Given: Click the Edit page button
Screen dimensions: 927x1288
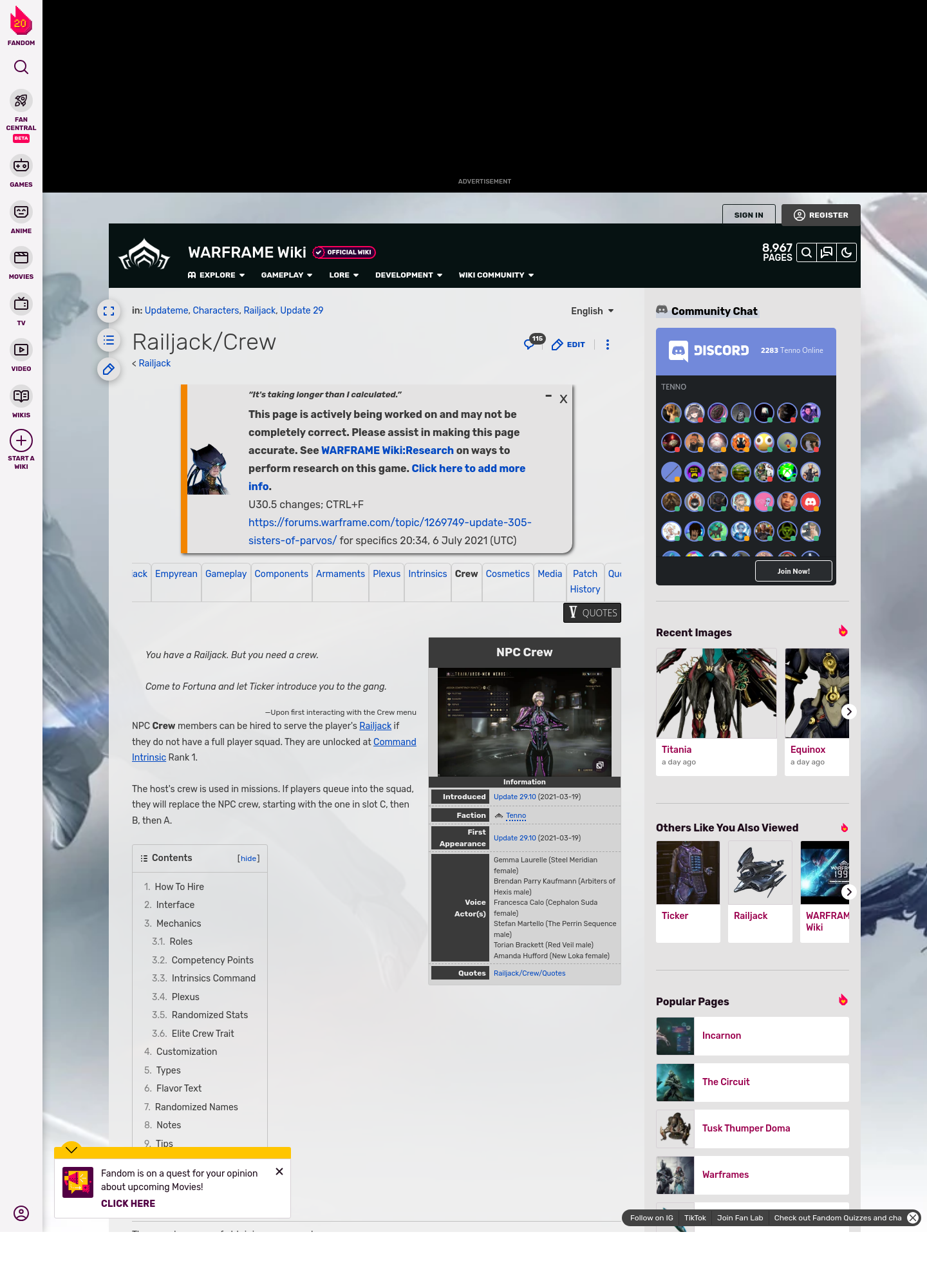Looking at the screenshot, I should [568, 345].
